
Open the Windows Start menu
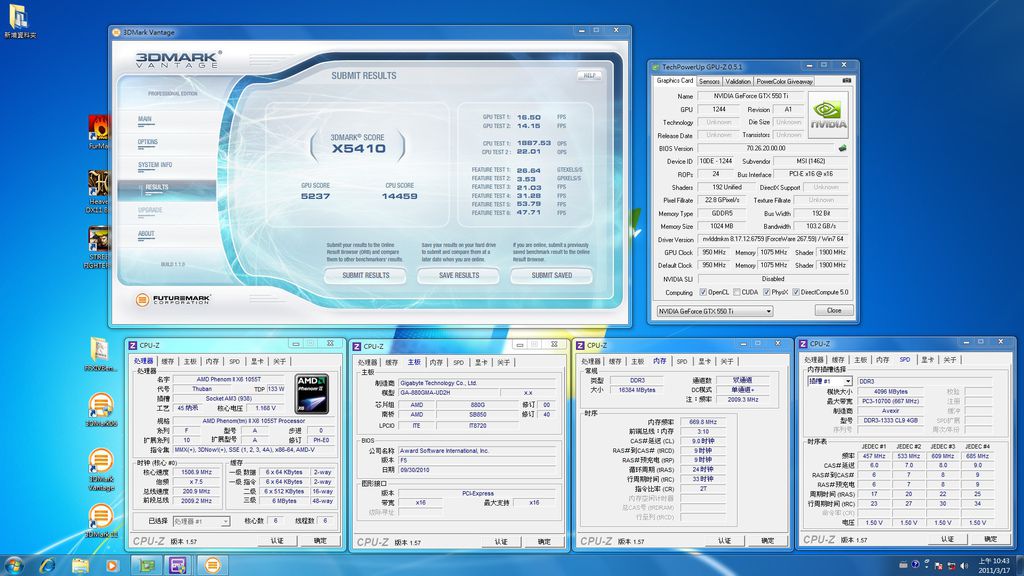click(14, 565)
